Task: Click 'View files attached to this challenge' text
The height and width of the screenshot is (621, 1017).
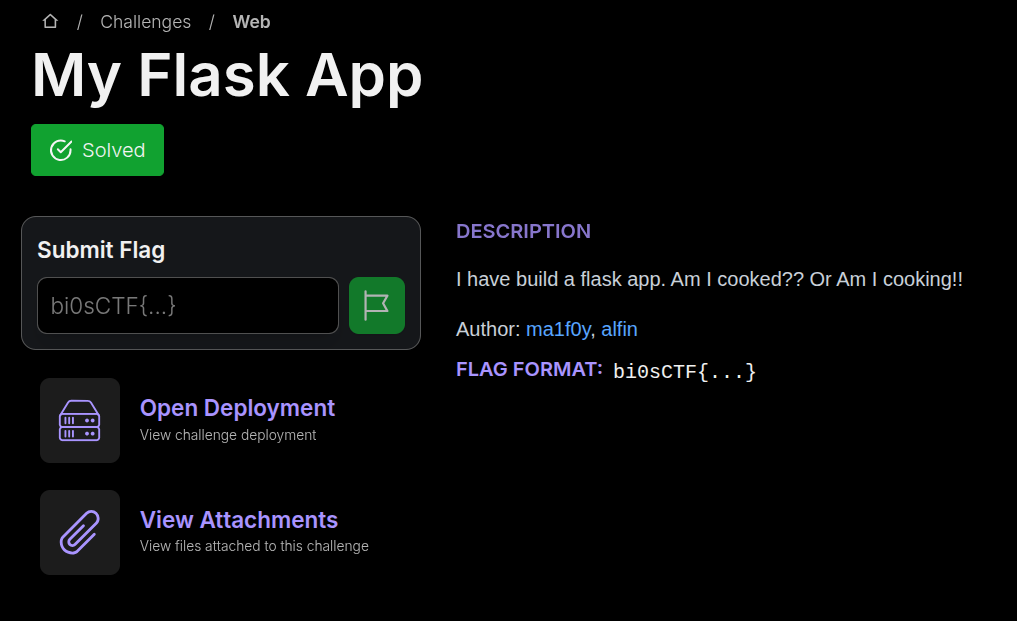Action: click(254, 546)
